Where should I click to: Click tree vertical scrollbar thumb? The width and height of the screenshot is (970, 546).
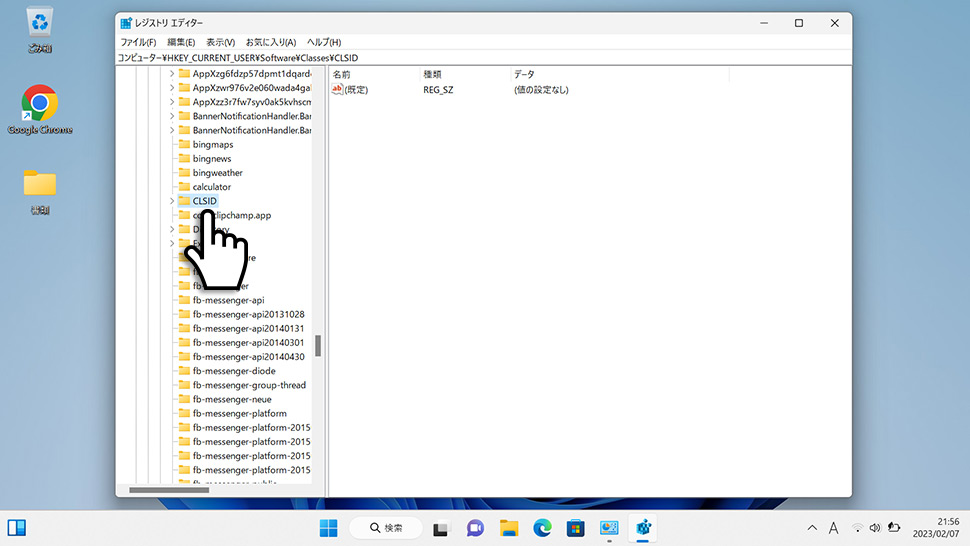[x=318, y=346]
